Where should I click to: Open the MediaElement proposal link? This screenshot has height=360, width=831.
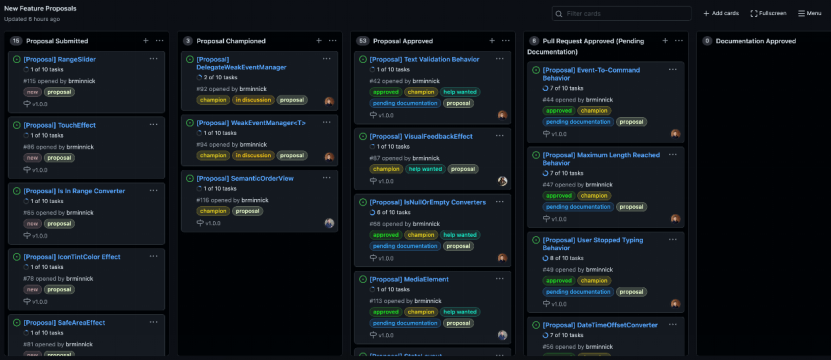click(x=409, y=279)
